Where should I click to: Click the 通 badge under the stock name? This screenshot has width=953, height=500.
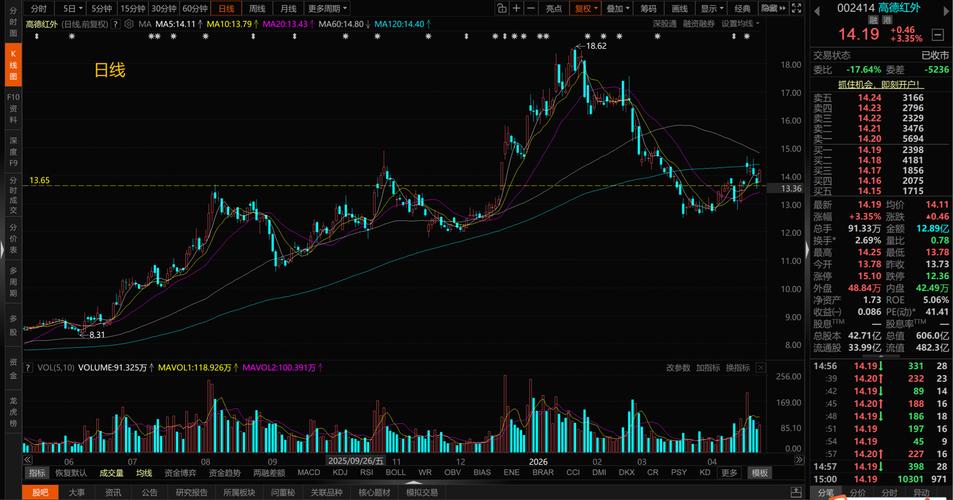coord(887,20)
